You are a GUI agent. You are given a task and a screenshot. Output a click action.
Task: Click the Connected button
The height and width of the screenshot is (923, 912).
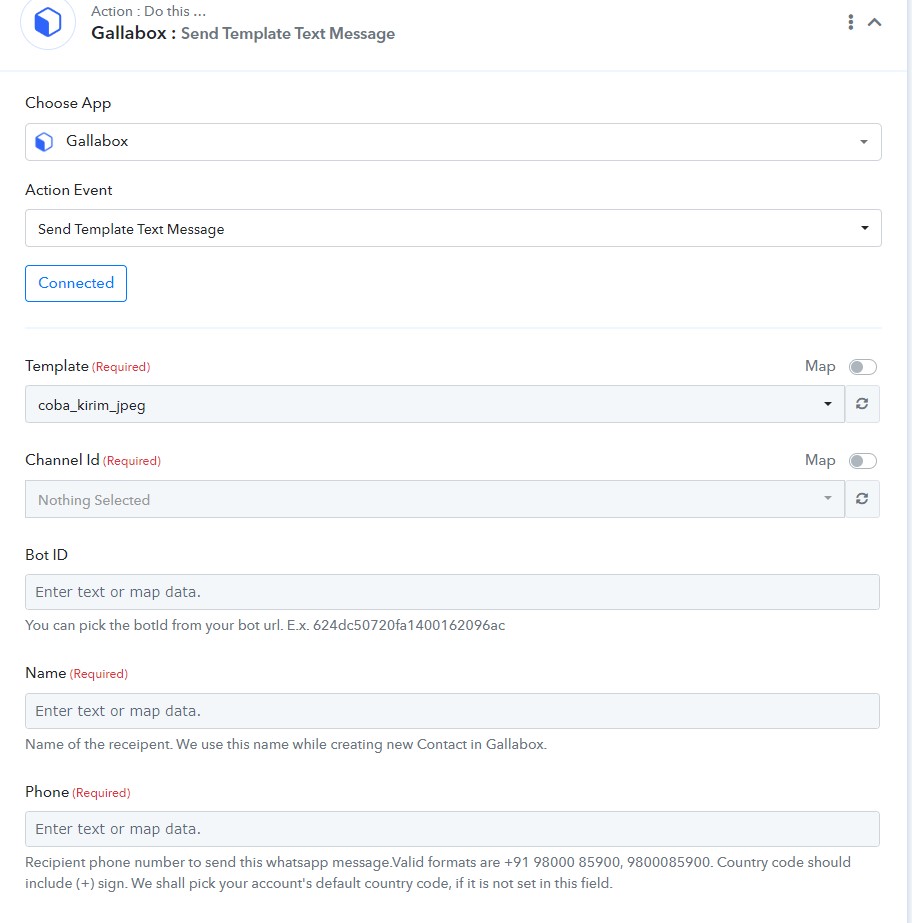[76, 283]
